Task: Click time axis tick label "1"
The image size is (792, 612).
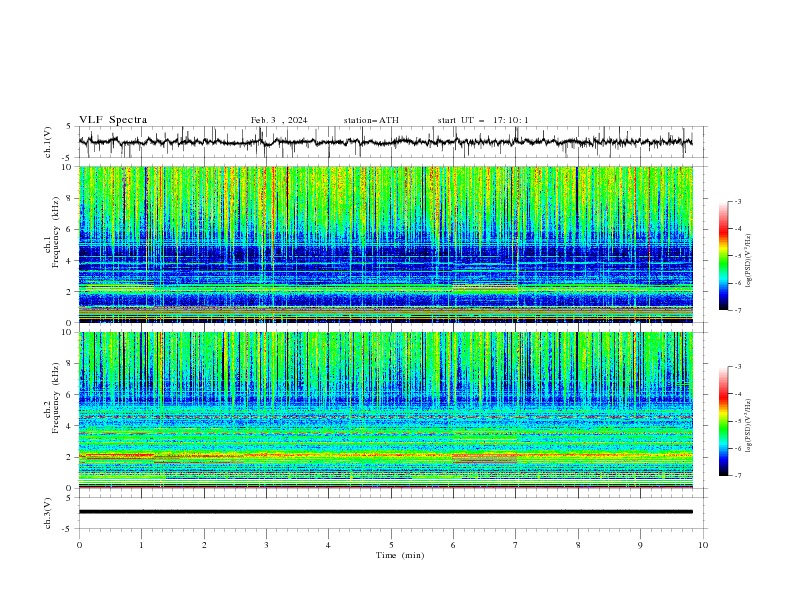Action: (x=141, y=545)
